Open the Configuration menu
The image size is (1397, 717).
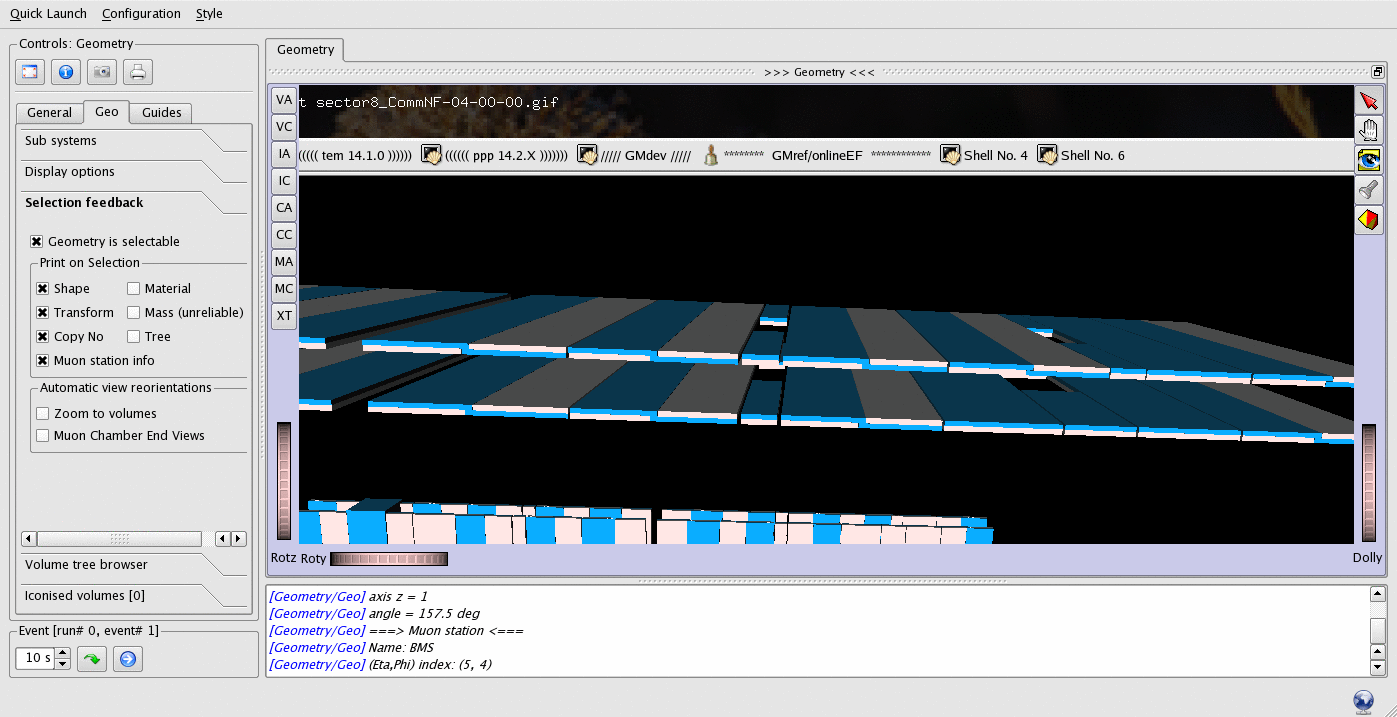click(141, 13)
